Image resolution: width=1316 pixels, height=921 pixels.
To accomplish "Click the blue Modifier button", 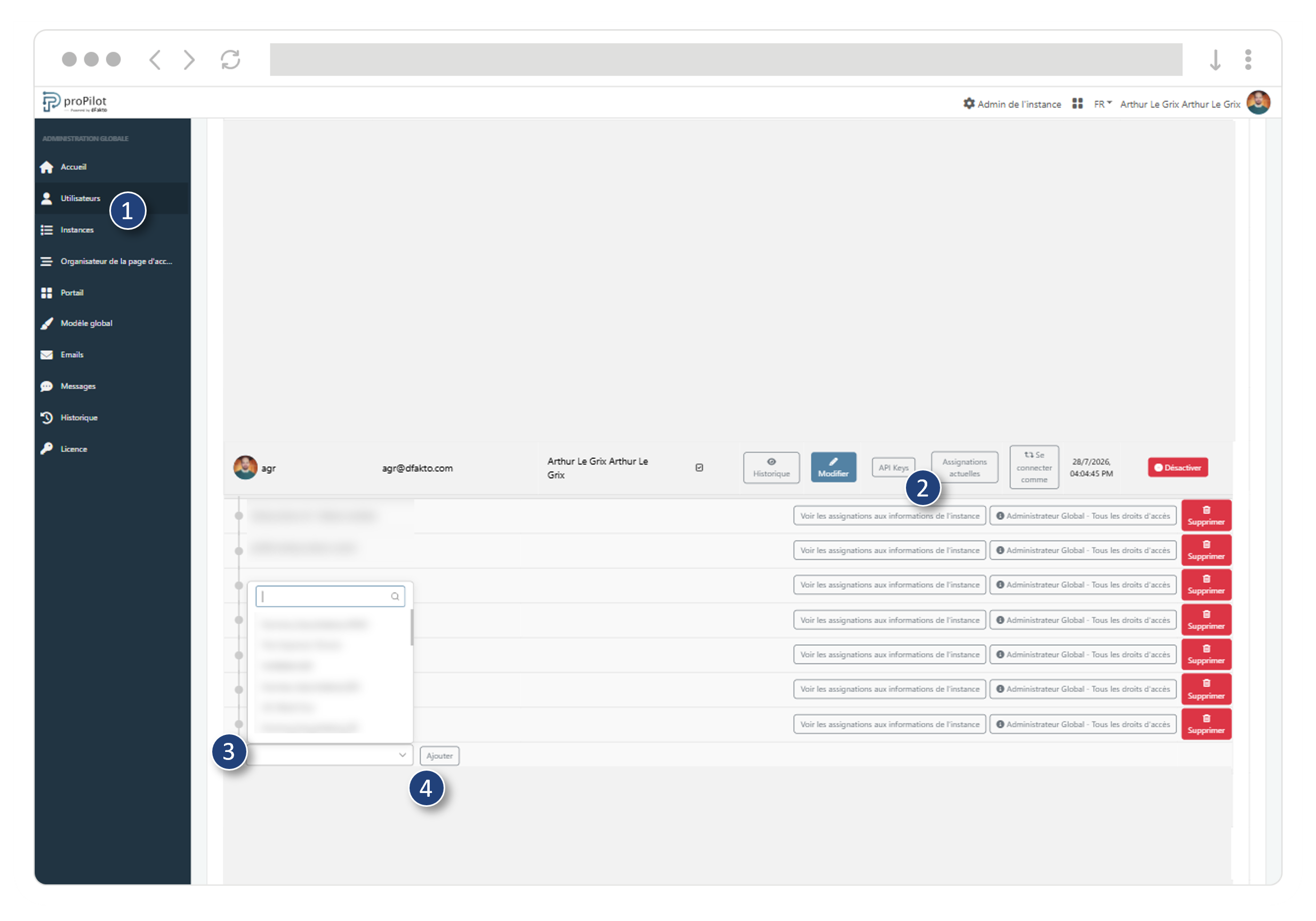I will pyautogui.click(x=833, y=468).
